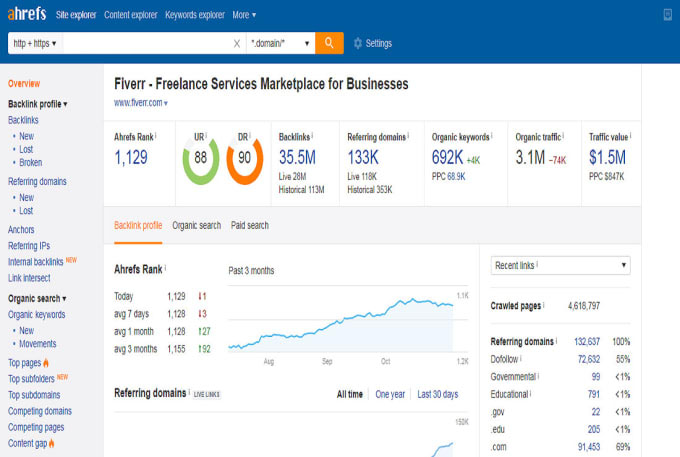Image resolution: width=680 pixels, height=457 pixels.
Task: Click the orange search magnifier button
Action: (x=329, y=43)
